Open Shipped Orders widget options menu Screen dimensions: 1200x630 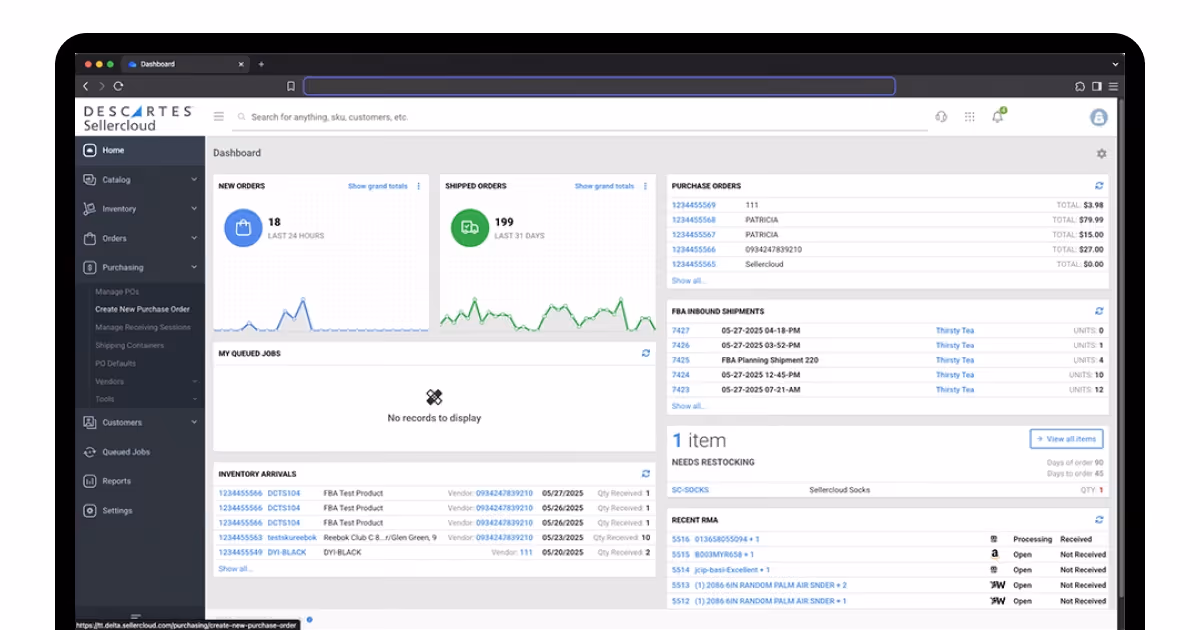point(645,186)
